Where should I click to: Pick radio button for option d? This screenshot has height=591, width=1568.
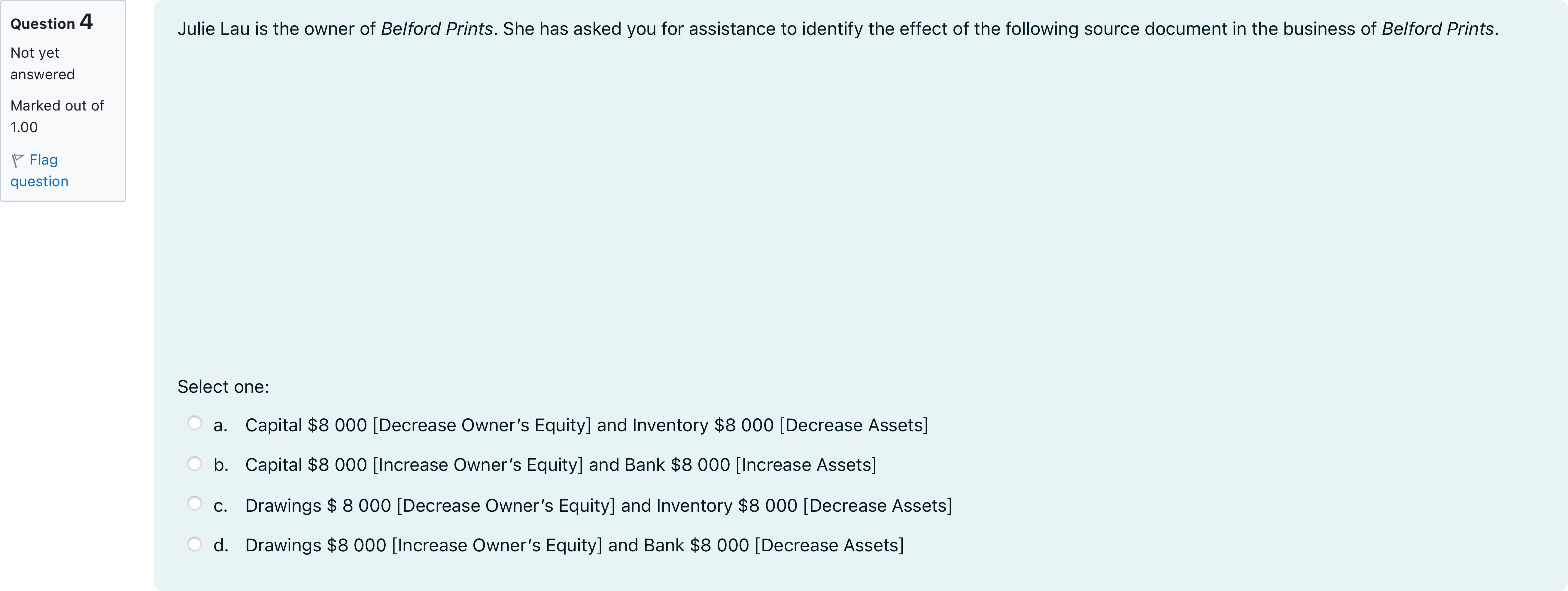pos(194,544)
